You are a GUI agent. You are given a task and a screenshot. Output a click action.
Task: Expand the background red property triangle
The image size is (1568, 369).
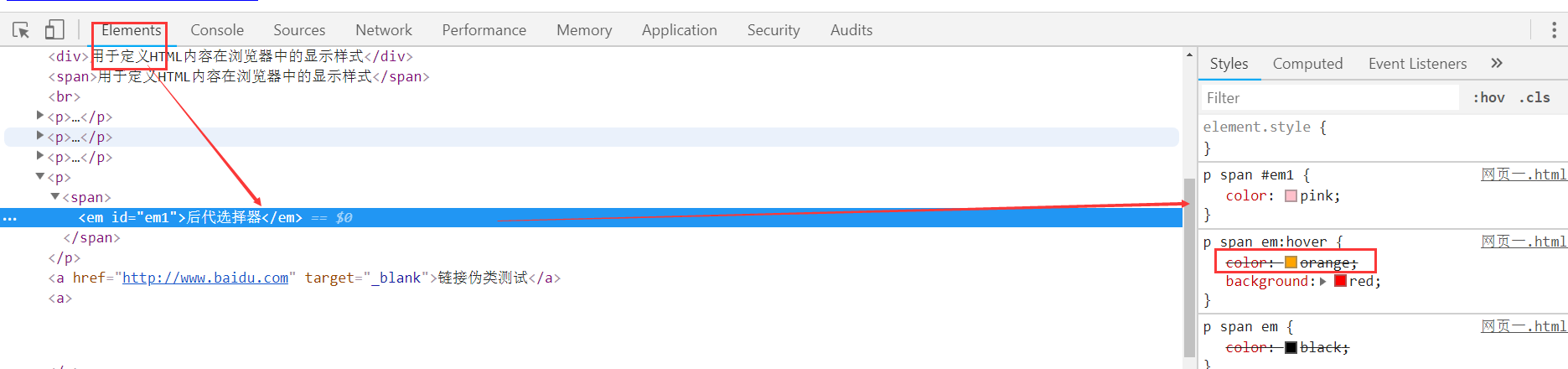point(1322,281)
